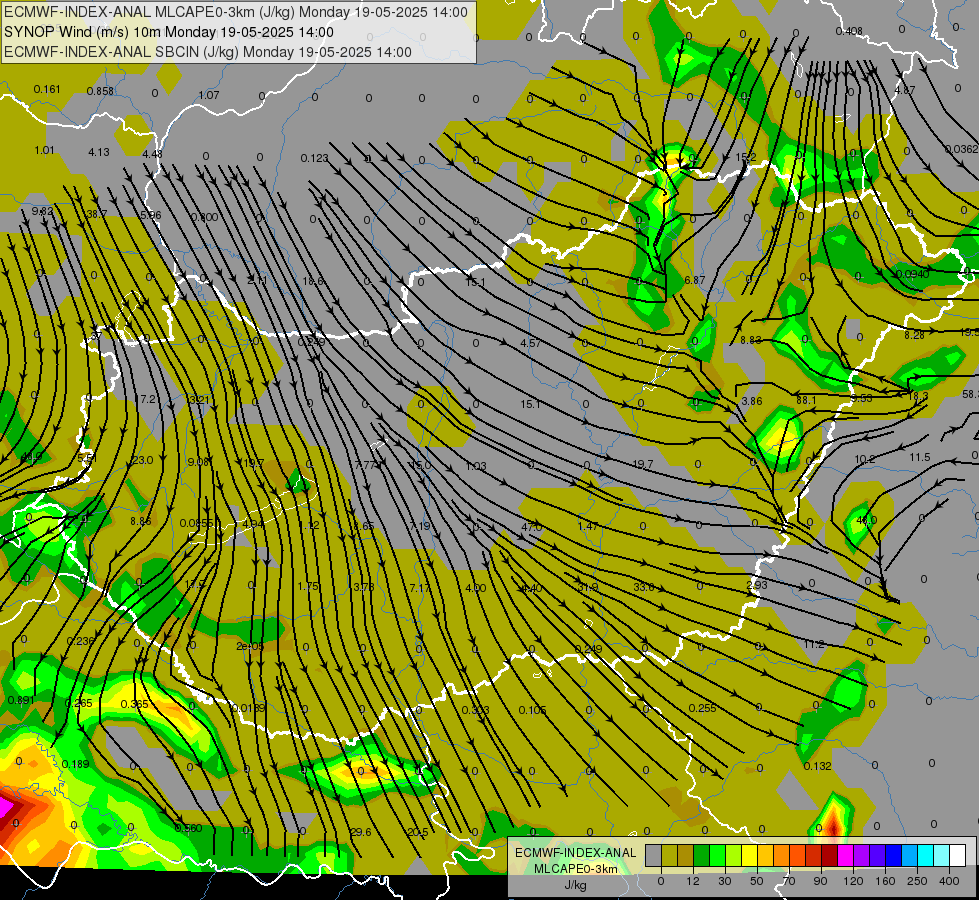Screen dimensions: 979x900
Task: Click the legend scale label 400
Action: point(949,881)
